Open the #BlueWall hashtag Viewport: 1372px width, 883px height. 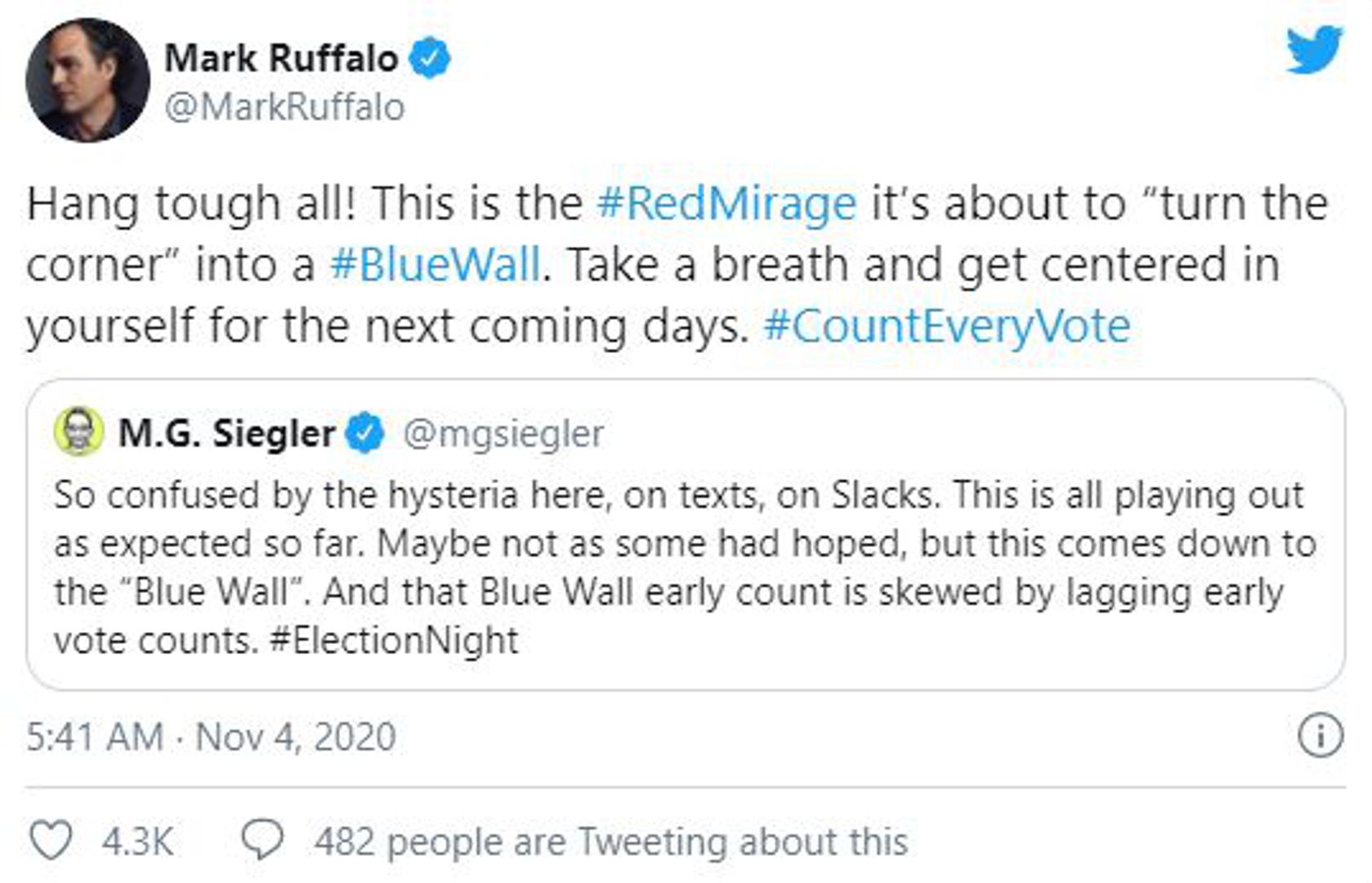click(435, 265)
